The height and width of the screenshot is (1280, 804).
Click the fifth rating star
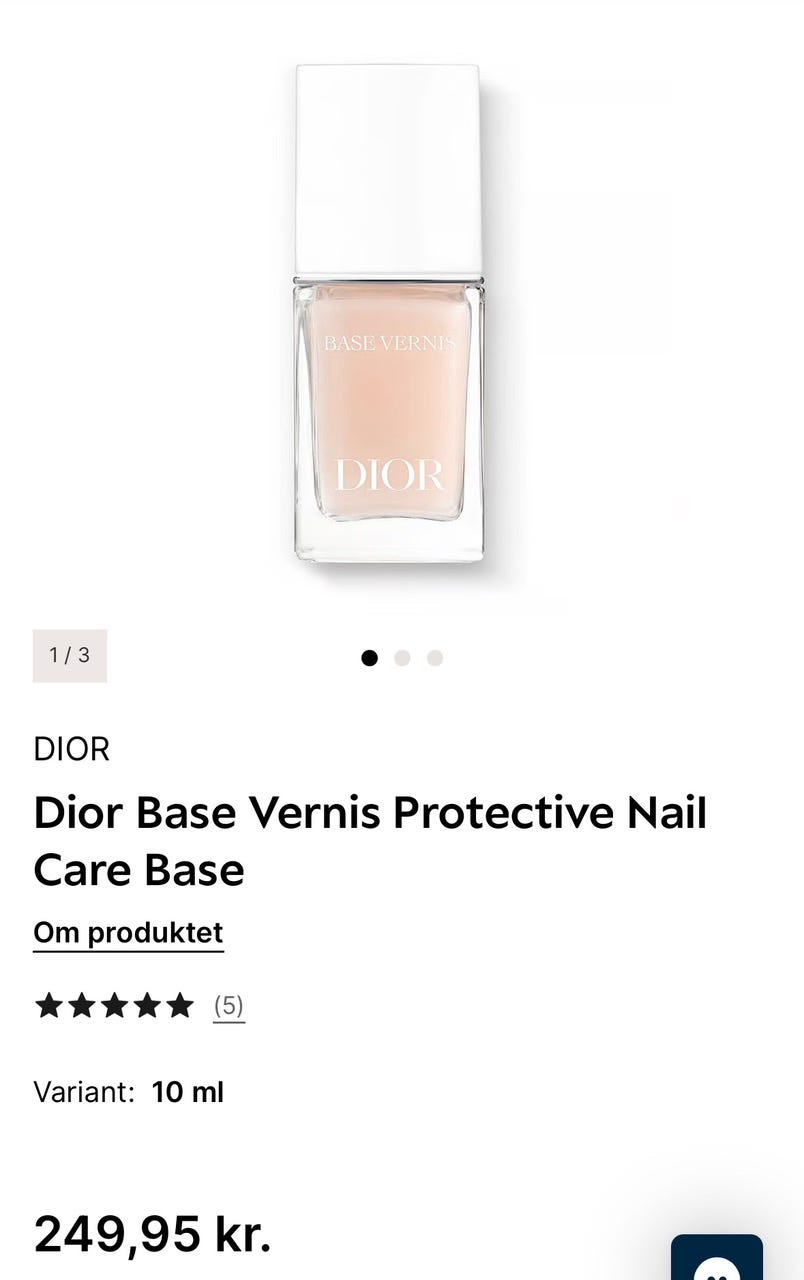pyautogui.click(x=180, y=1005)
